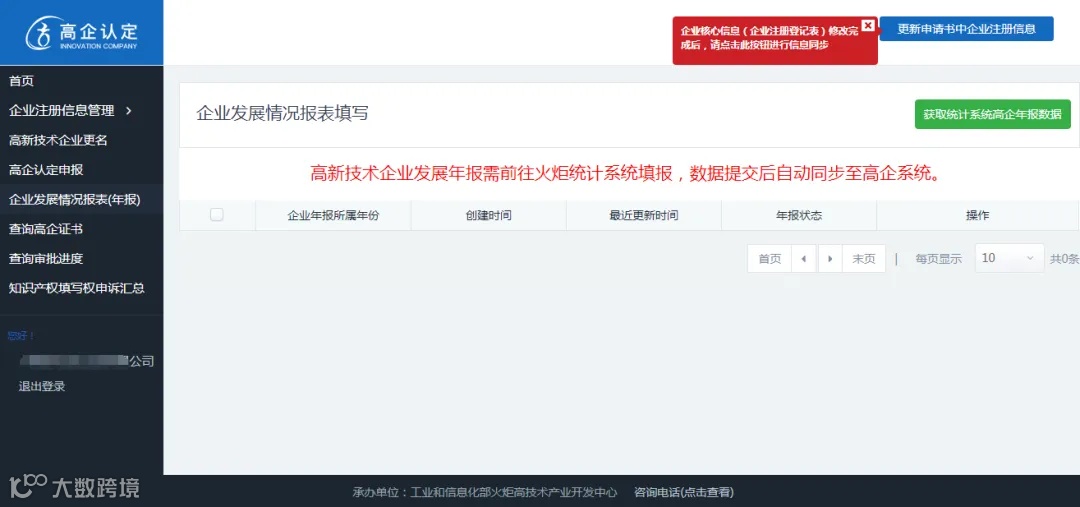Image resolution: width=1080 pixels, height=507 pixels.
Task: Open 查询审批进度
Action: click(46, 258)
